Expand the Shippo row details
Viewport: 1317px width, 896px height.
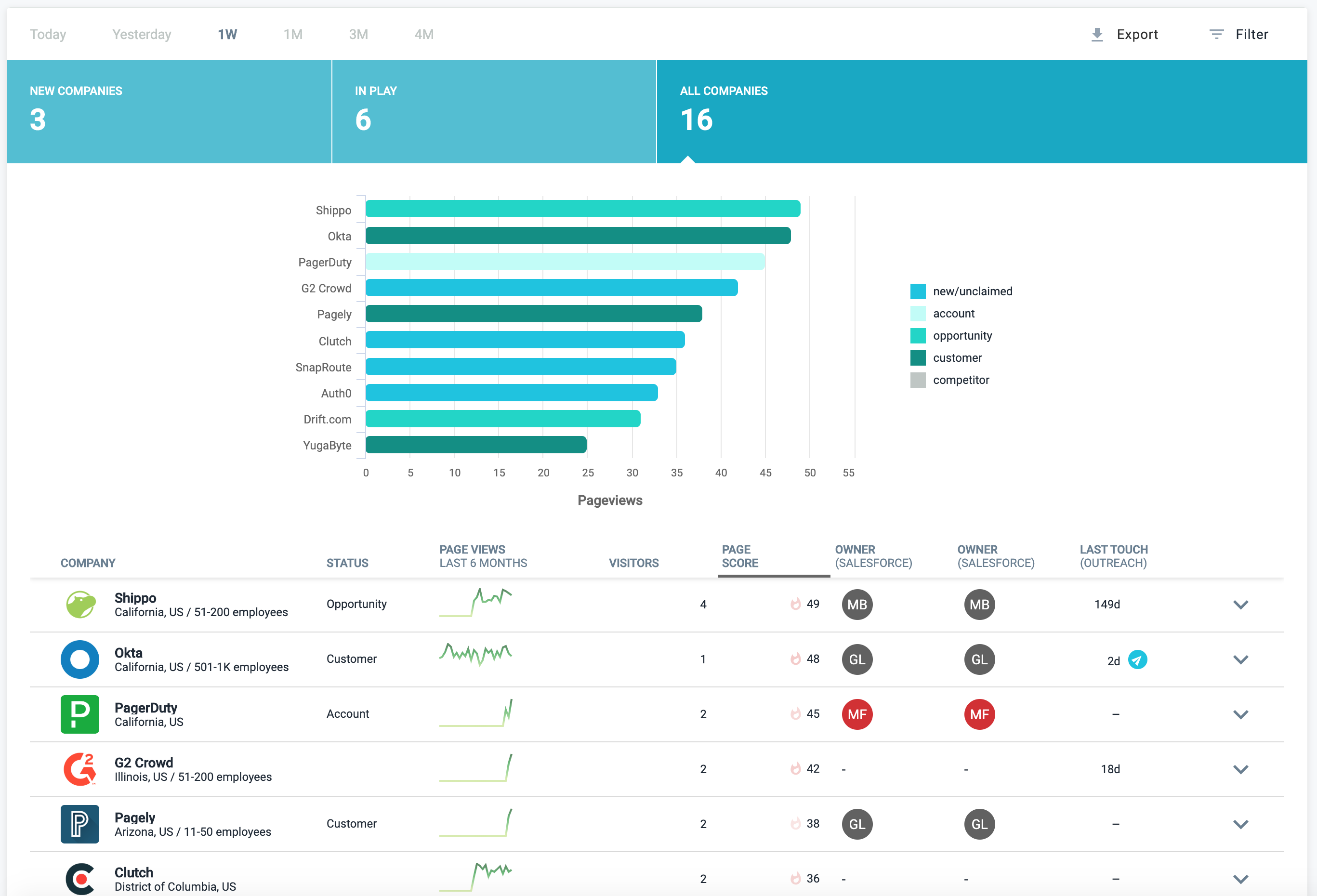pyautogui.click(x=1240, y=605)
